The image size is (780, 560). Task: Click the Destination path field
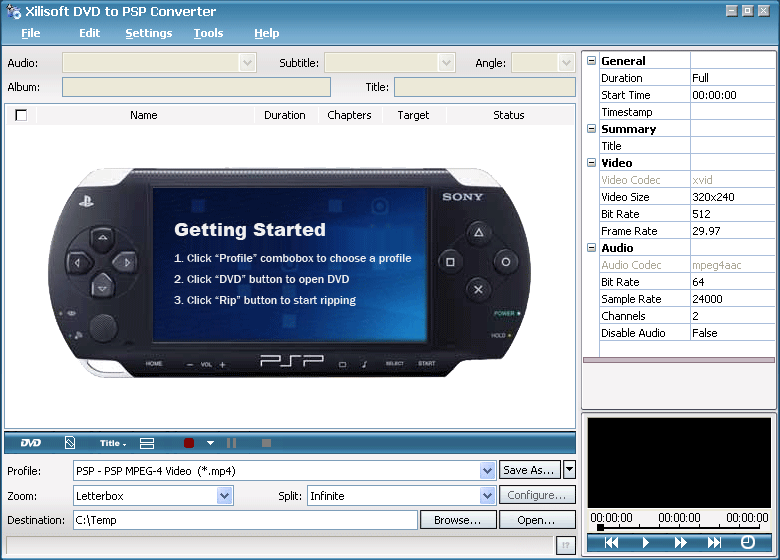click(x=245, y=520)
